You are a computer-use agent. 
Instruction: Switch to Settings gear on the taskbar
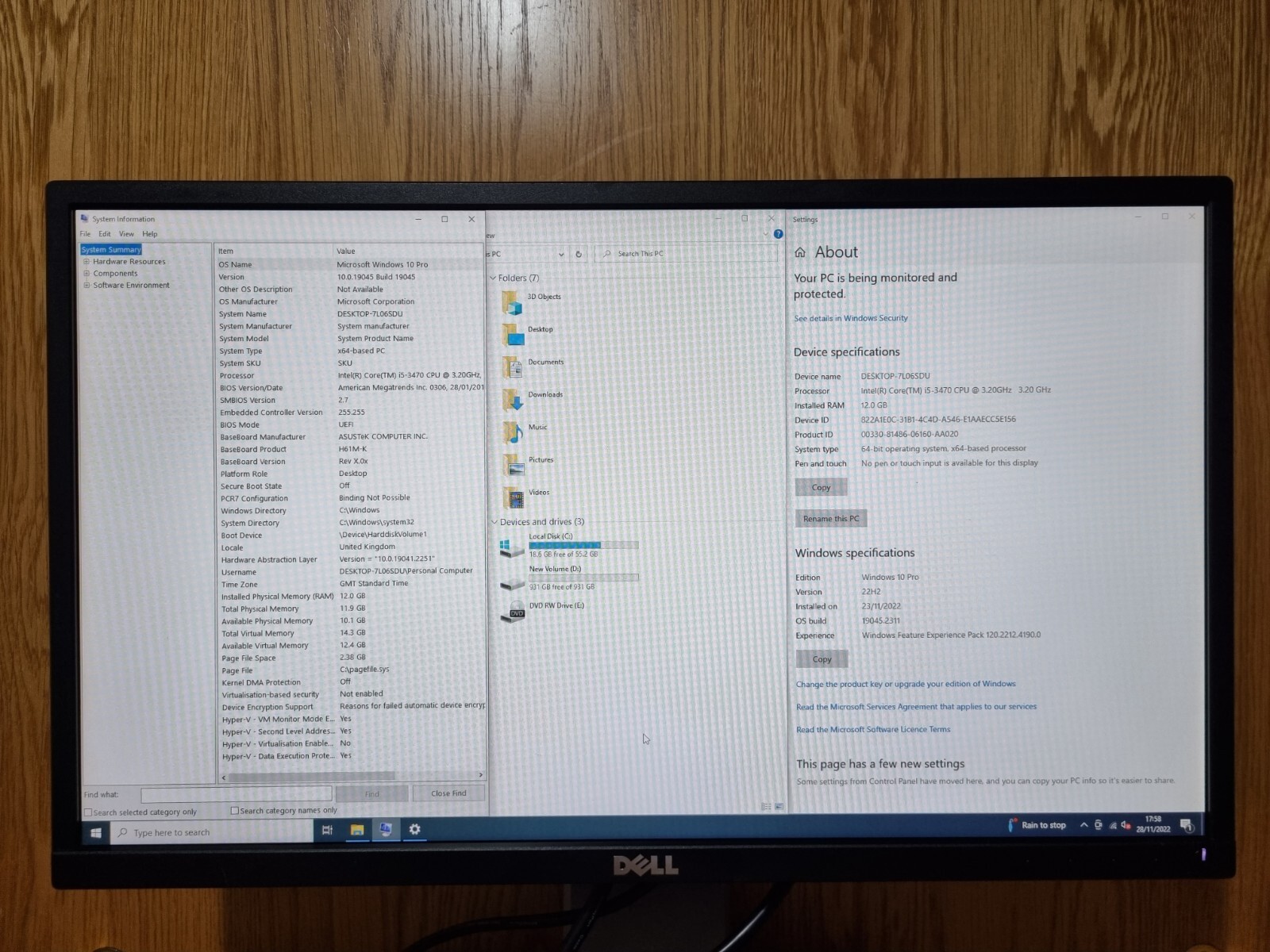[414, 830]
